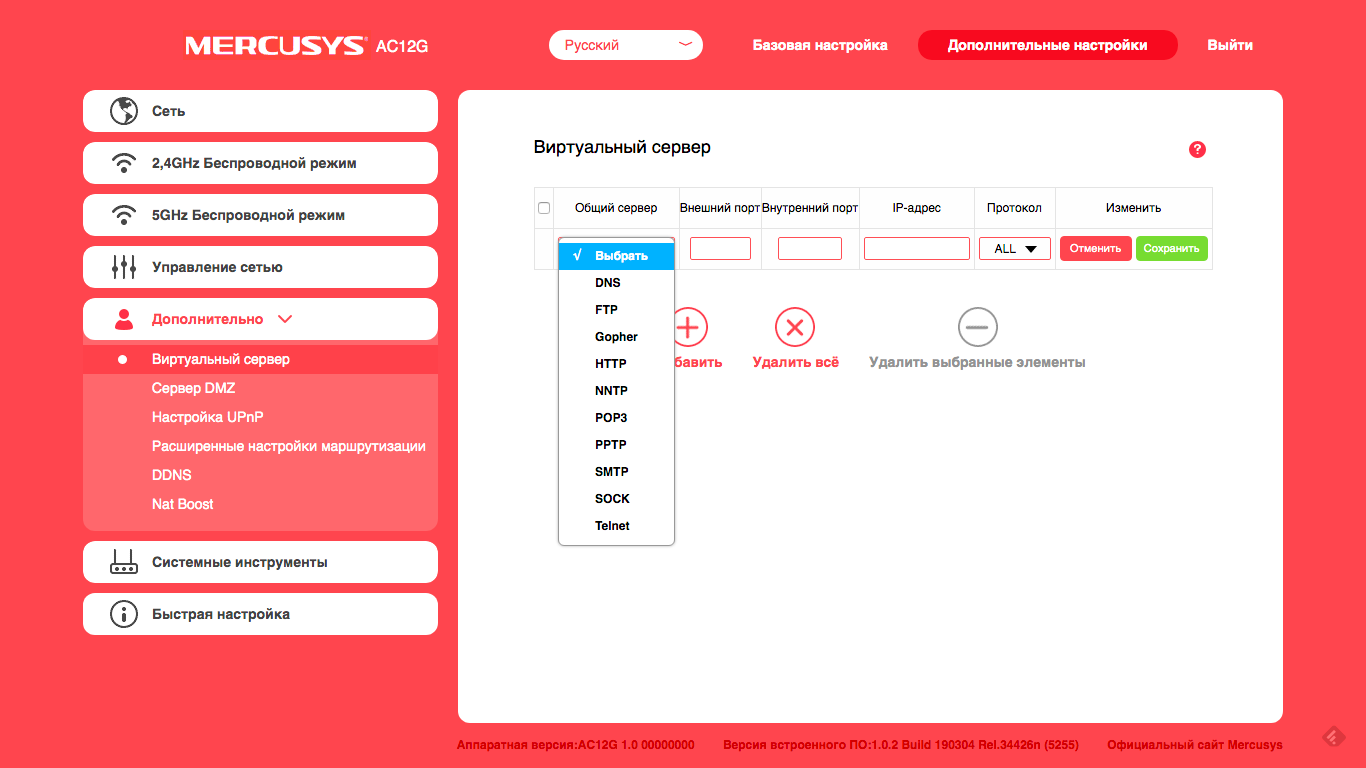Open the ALL protocol dropdown
Image resolution: width=1366 pixels, height=768 pixels.
coord(1015,249)
